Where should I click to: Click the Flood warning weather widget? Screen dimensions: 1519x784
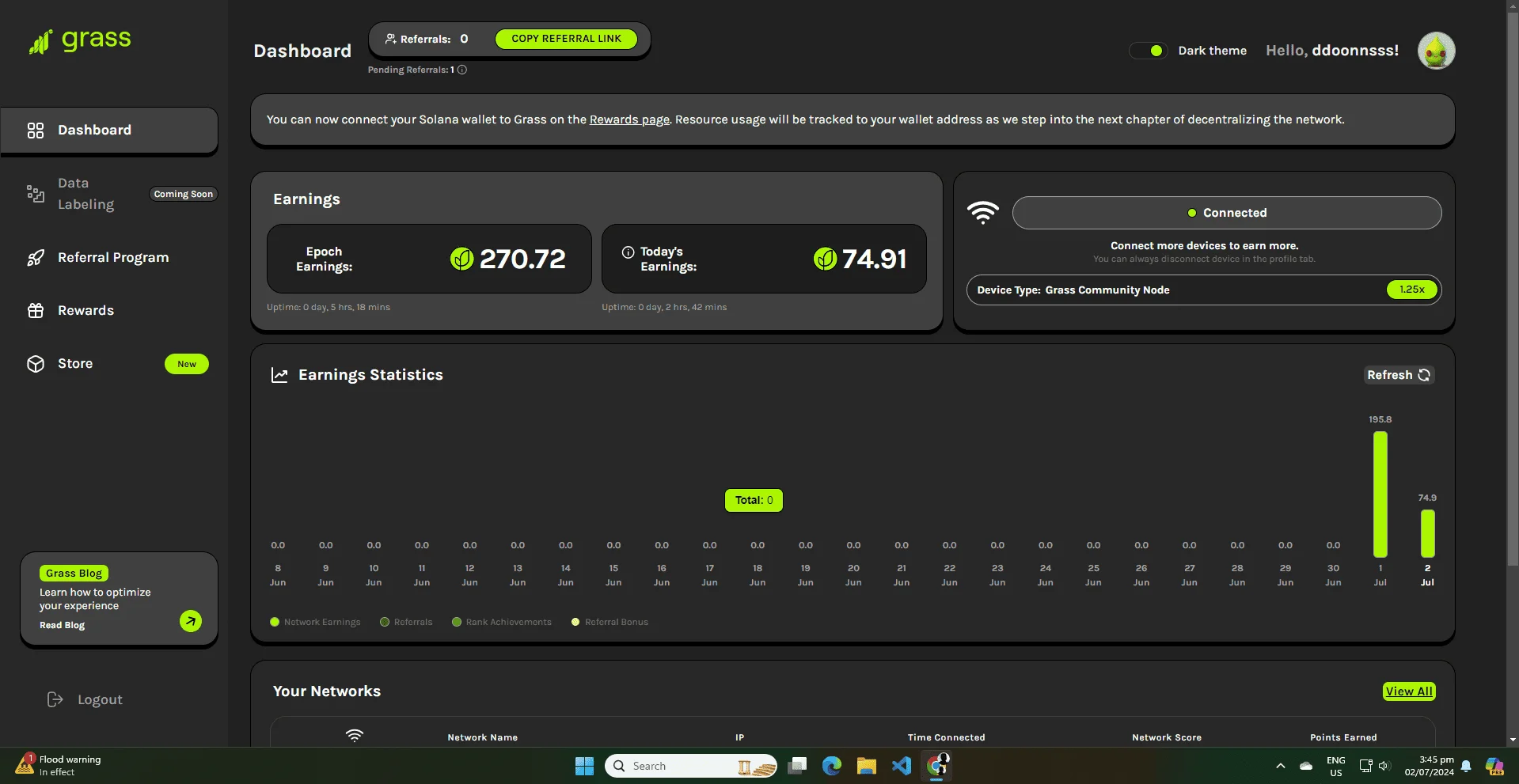tap(59, 765)
